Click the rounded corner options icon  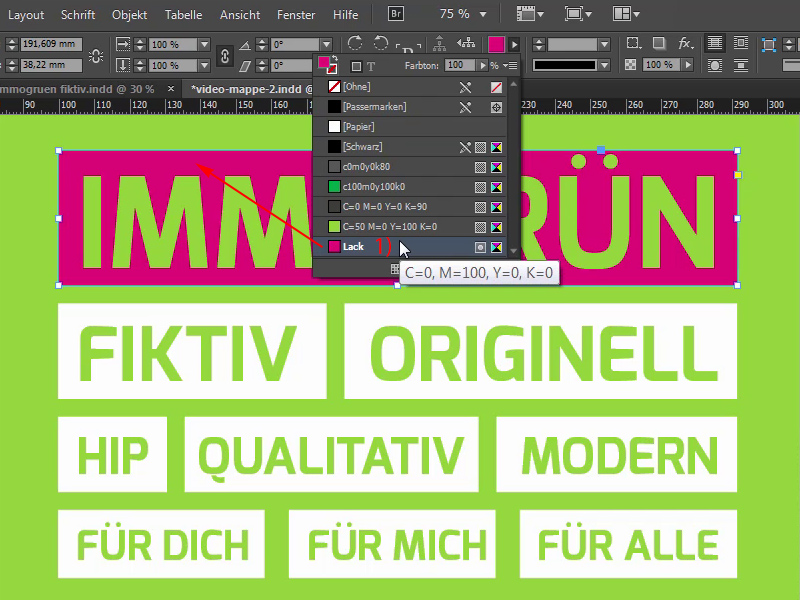(632, 44)
